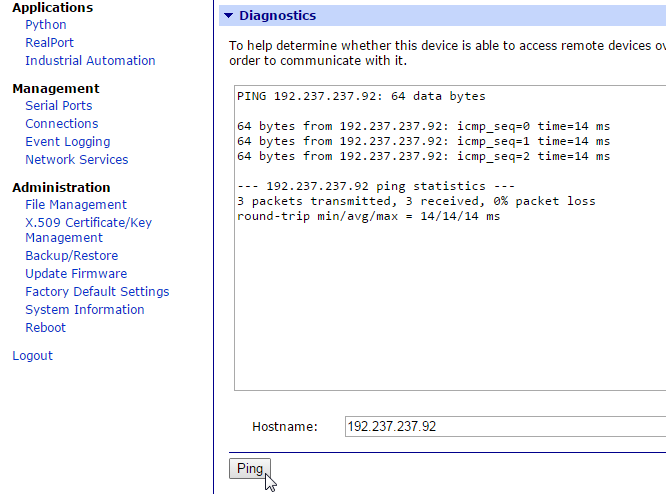Open Factory Default Settings
The height and width of the screenshot is (494, 666).
pyautogui.click(x=97, y=292)
